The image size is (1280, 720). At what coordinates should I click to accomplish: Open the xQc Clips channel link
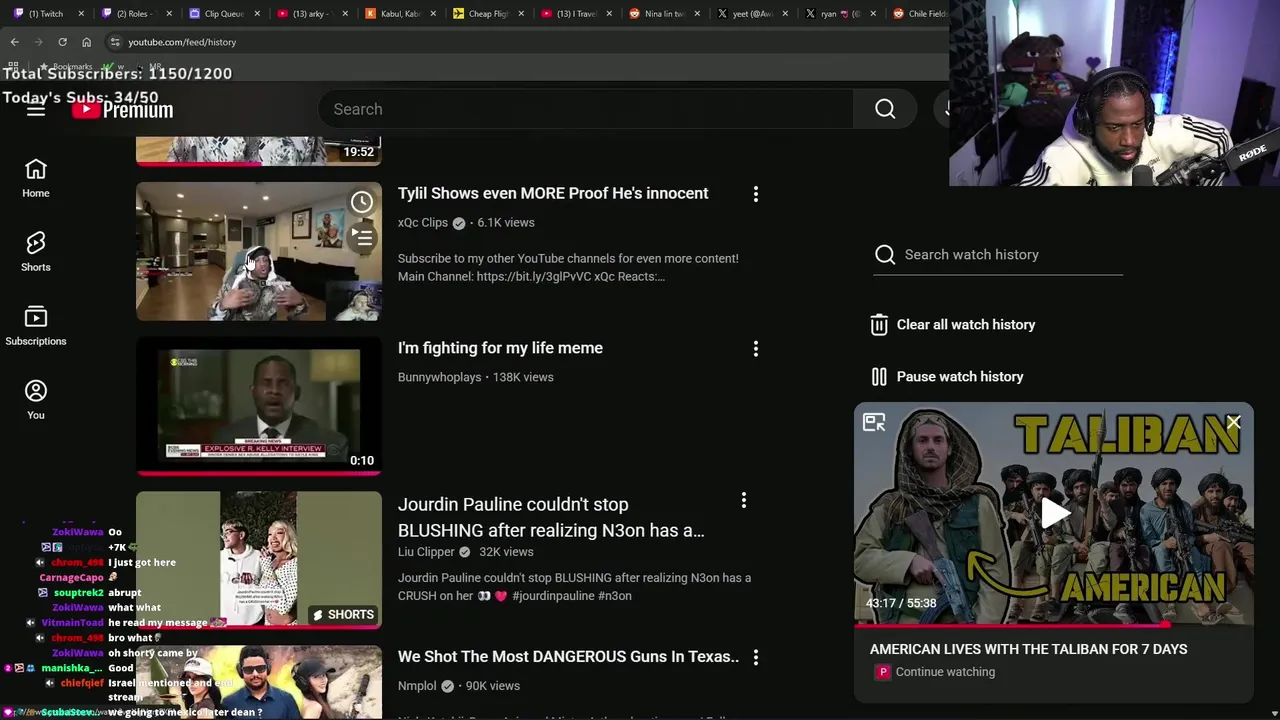[423, 222]
